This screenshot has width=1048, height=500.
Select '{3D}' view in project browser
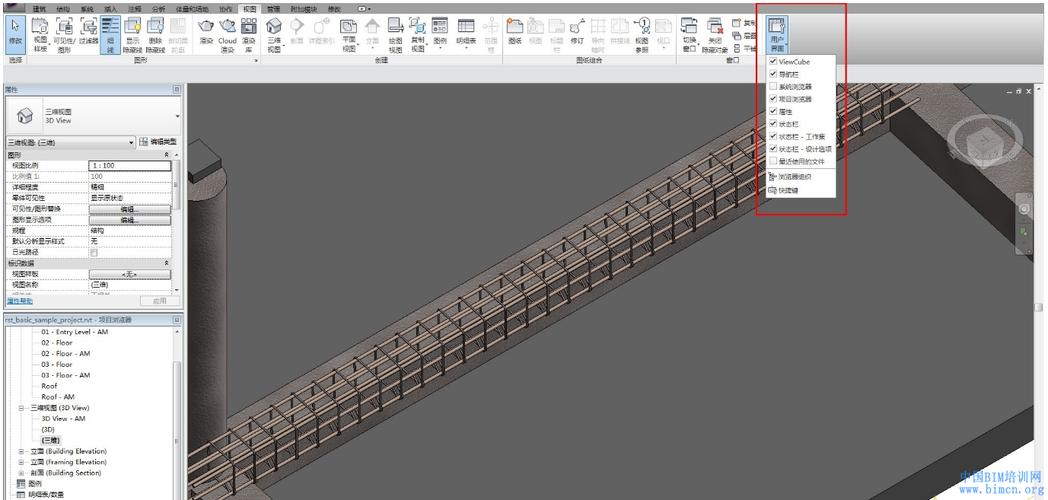[x=48, y=429]
